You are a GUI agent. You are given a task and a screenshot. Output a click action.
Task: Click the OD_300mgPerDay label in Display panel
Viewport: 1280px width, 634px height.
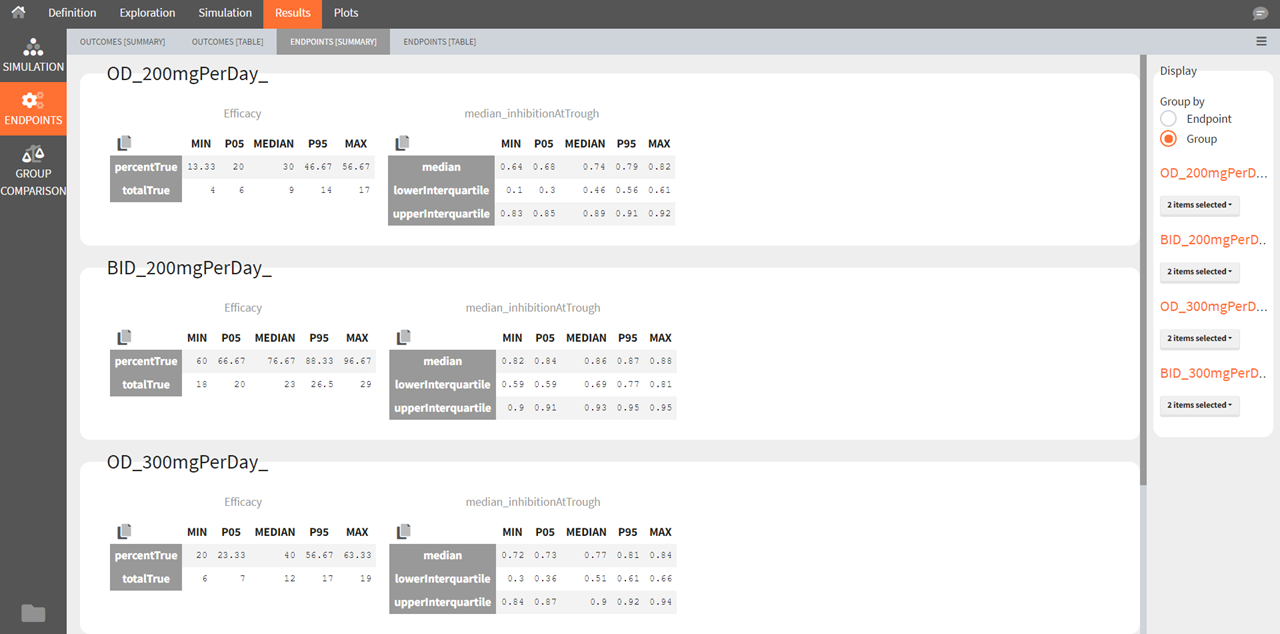coord(1213,307)
